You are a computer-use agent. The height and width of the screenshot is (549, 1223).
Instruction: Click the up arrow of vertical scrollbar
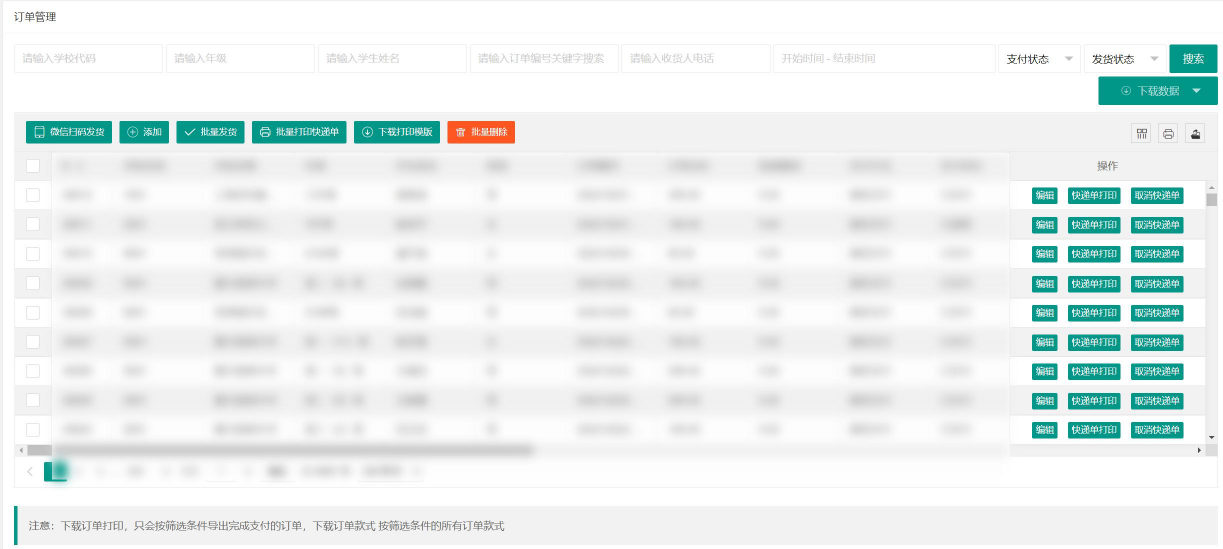tap(1211, 187)
